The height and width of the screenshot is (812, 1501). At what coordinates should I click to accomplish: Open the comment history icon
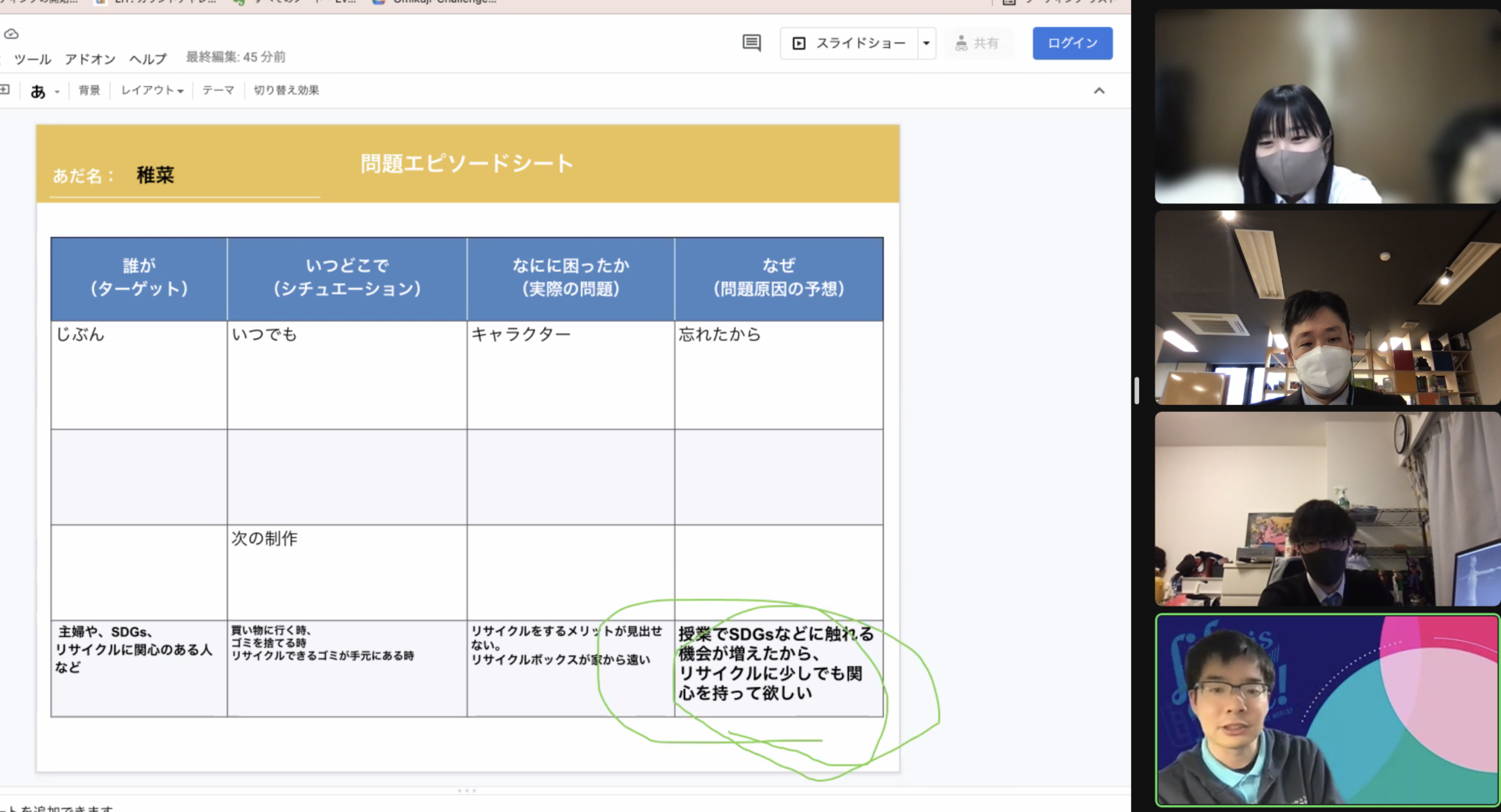[751, 43]
